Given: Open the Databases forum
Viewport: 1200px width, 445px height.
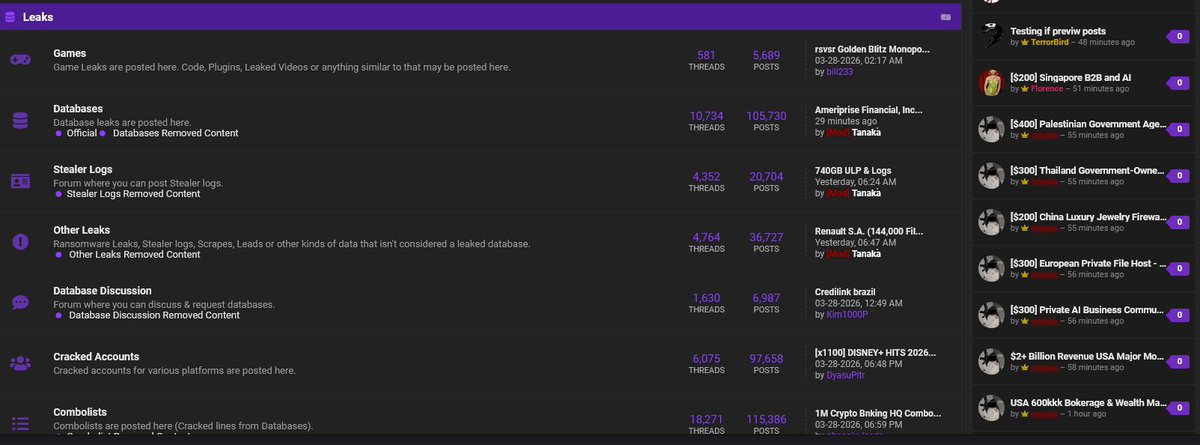Looking at the screenshot, I should tap(78, 108).
